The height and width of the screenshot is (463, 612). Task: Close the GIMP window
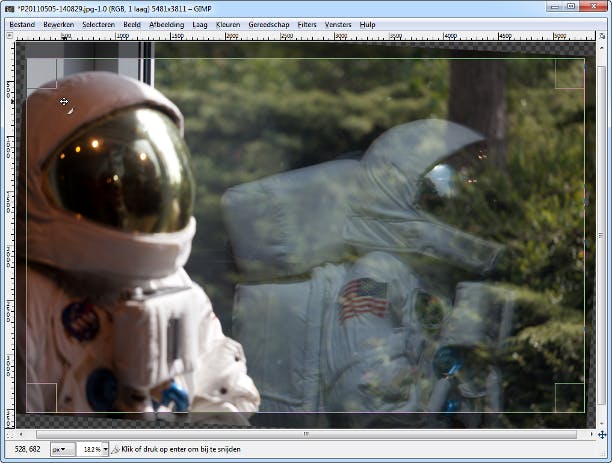pos(594,7)
